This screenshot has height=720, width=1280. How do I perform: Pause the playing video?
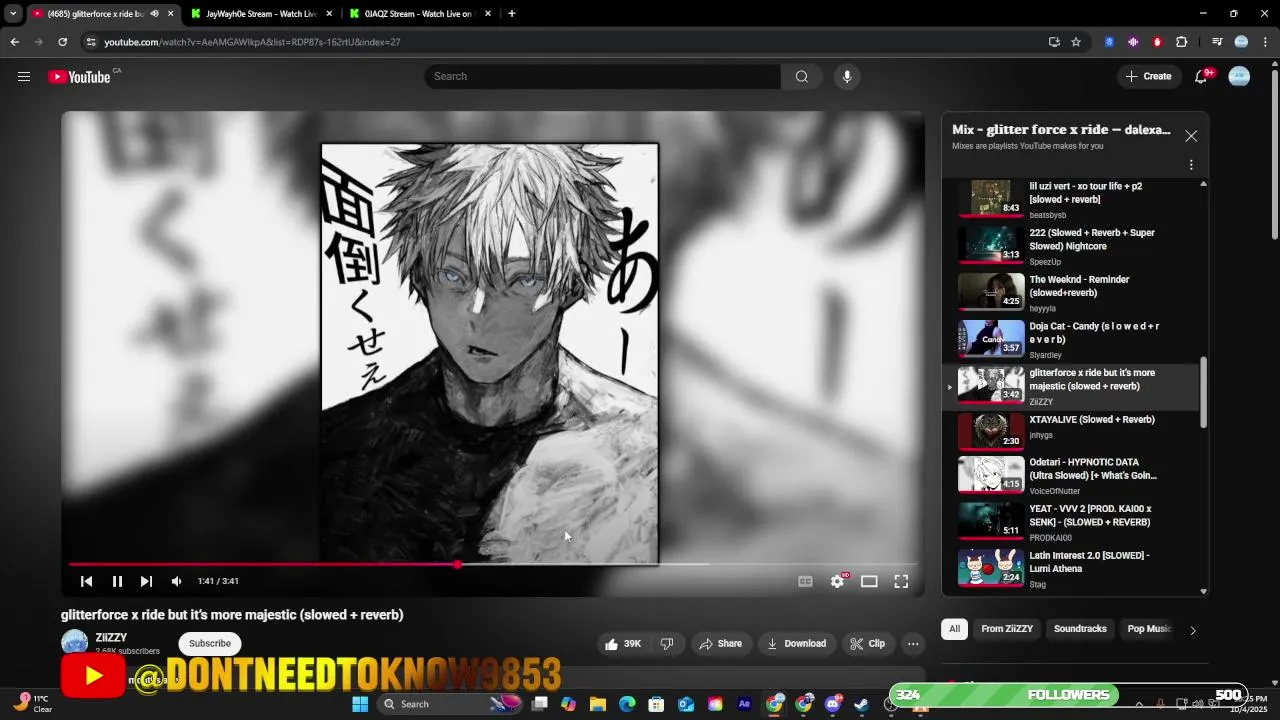117,581
